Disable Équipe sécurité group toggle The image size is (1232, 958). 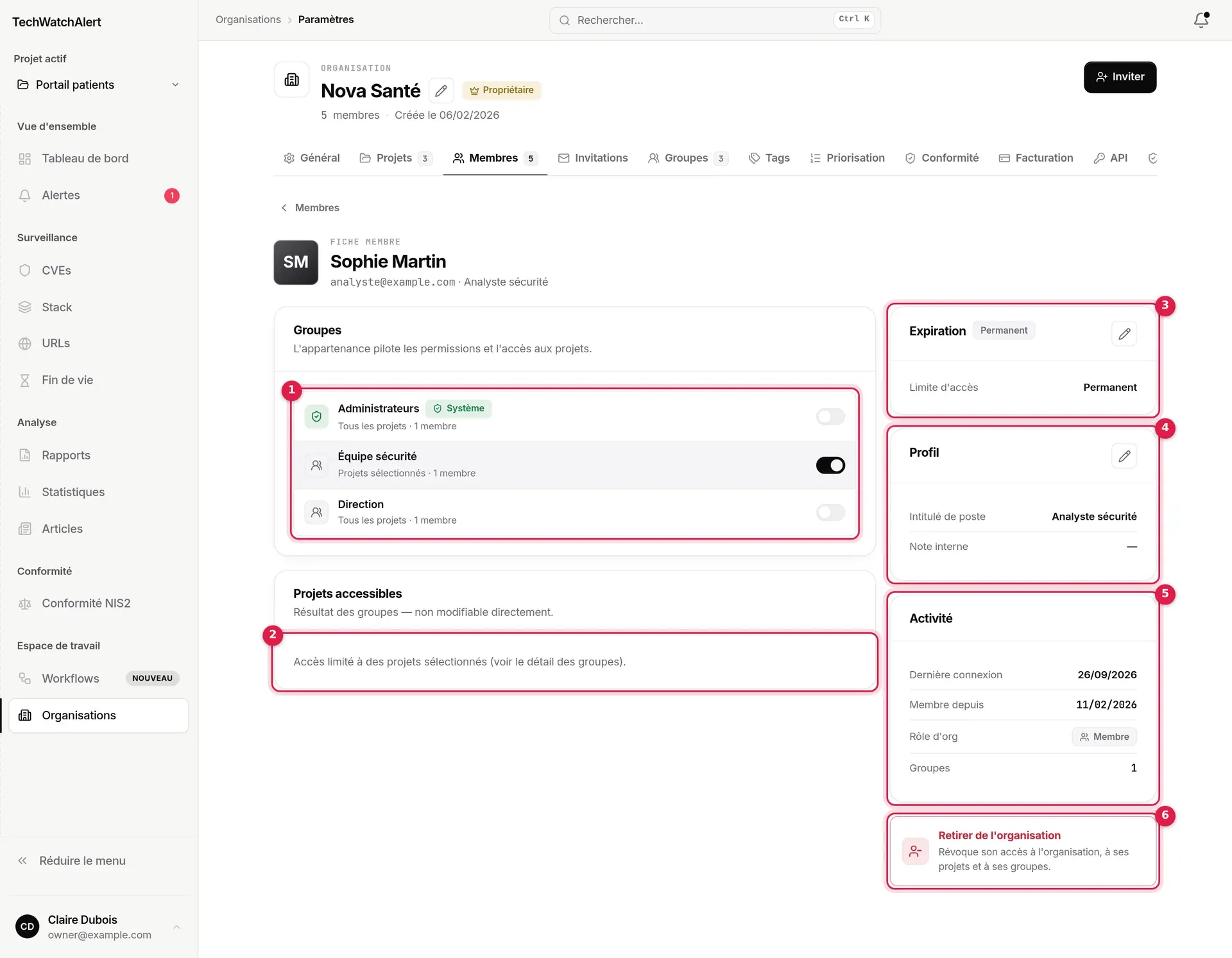coord(830,465)
